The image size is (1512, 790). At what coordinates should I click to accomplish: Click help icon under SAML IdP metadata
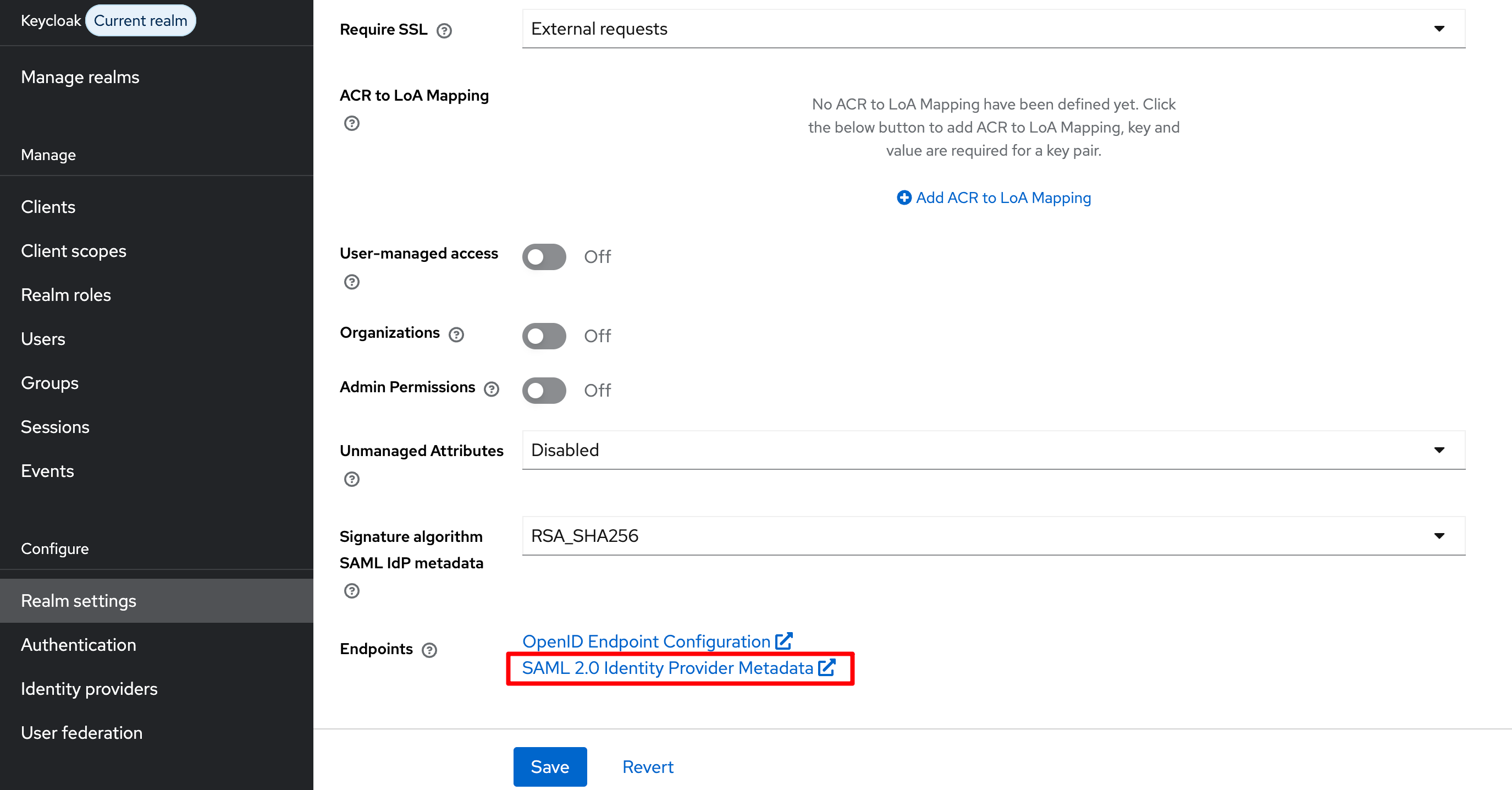tap(351, 591)
